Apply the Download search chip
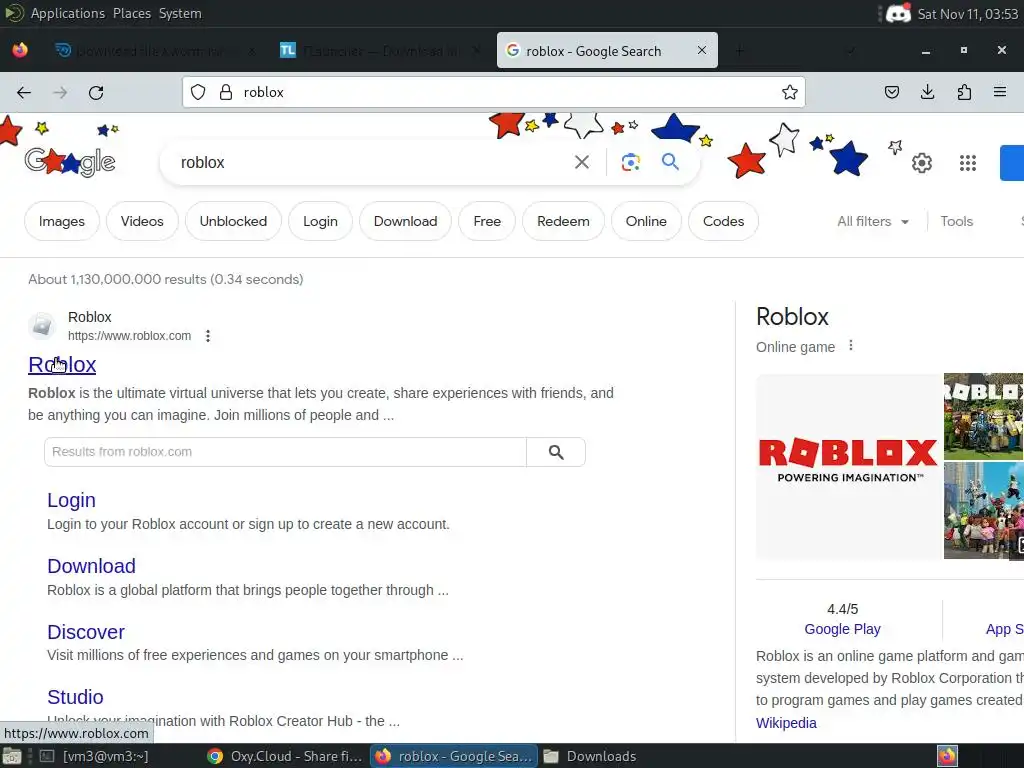The height and width of the screenshot is (768, 1024). pyautogui.click(x=406, y=221)
